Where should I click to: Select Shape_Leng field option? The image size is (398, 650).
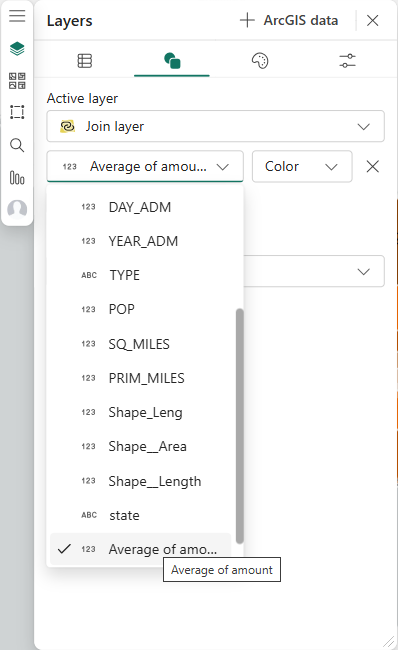pos(141,412)
